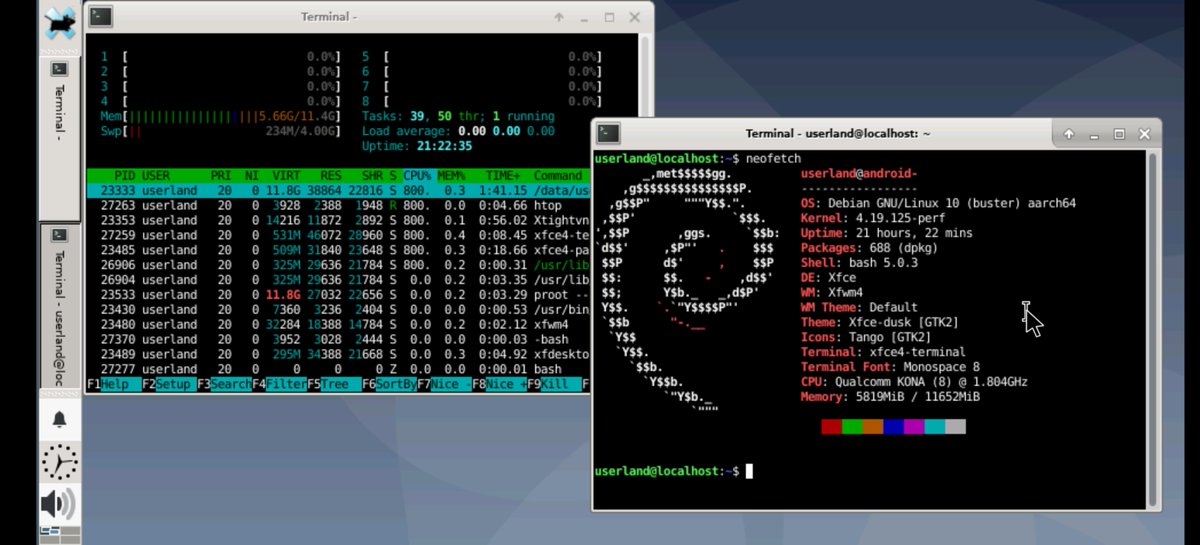Screen dimensions: 1200x545
Task: Click the userland@localhost Terminal window title icon
Action: (x=607, y=133)
